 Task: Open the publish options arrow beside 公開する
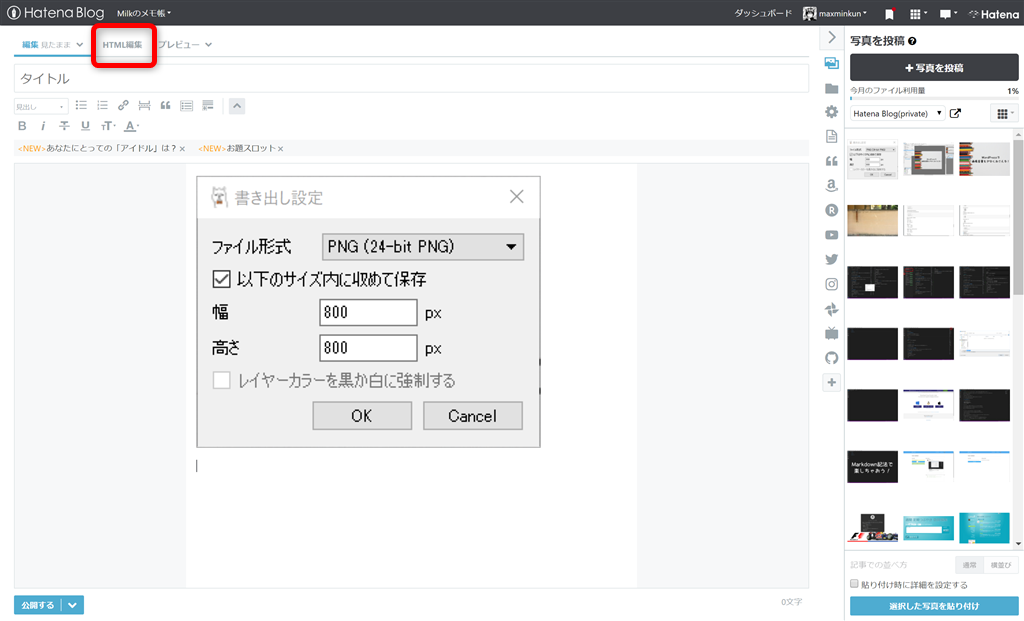pos(72,605)
